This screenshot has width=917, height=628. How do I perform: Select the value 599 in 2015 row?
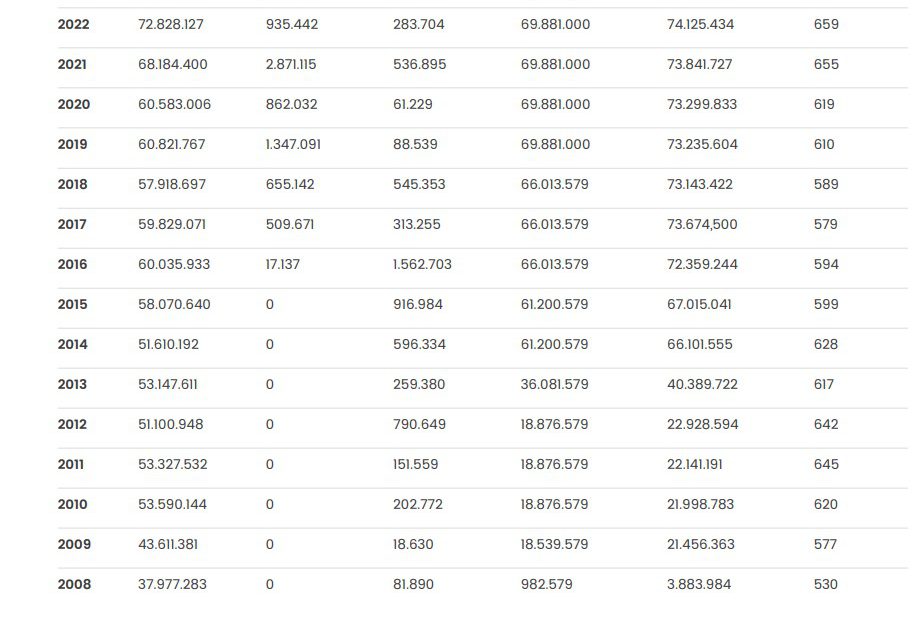point(826,305)
